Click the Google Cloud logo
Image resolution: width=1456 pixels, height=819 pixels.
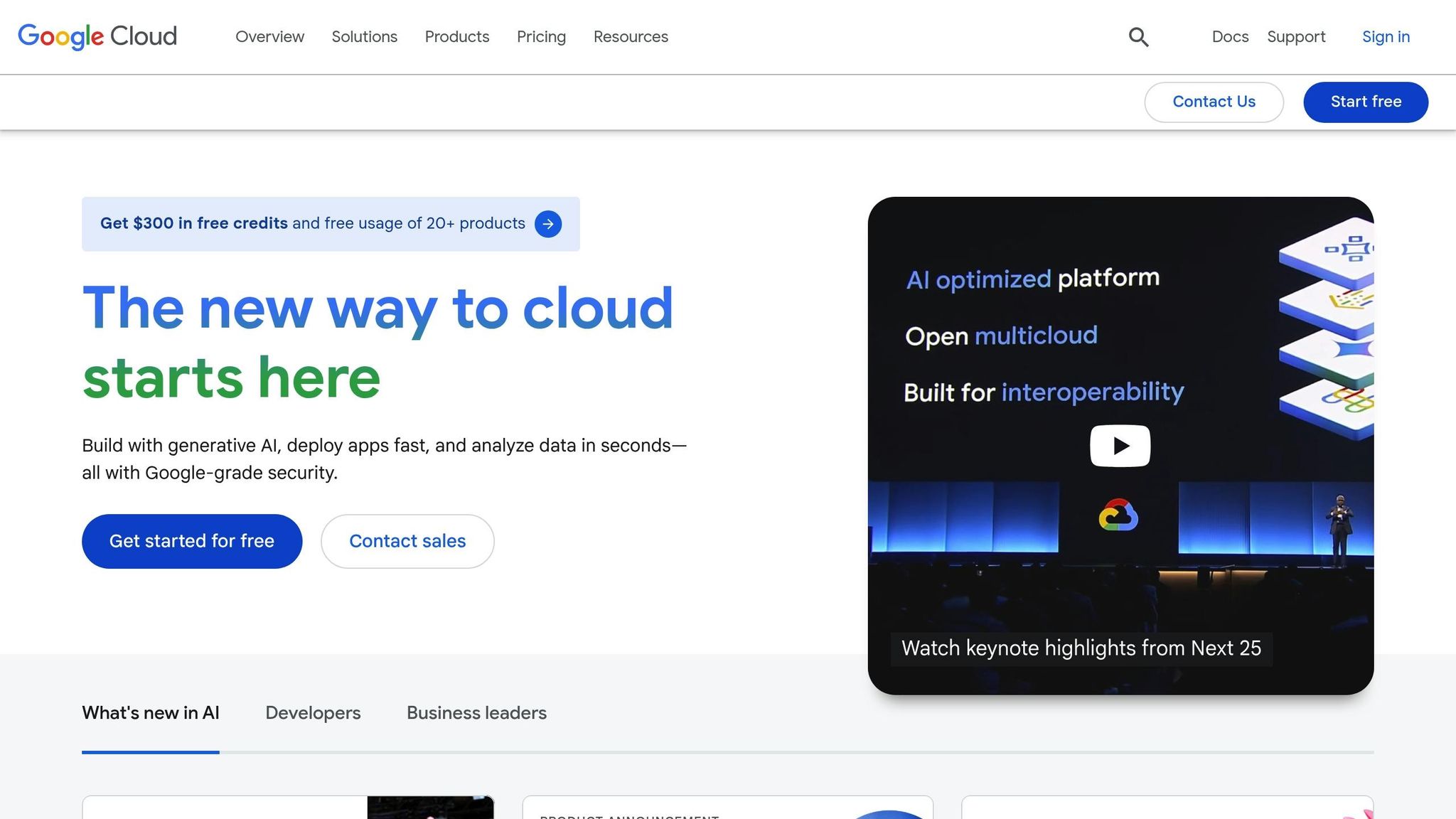tap(97, 36)
